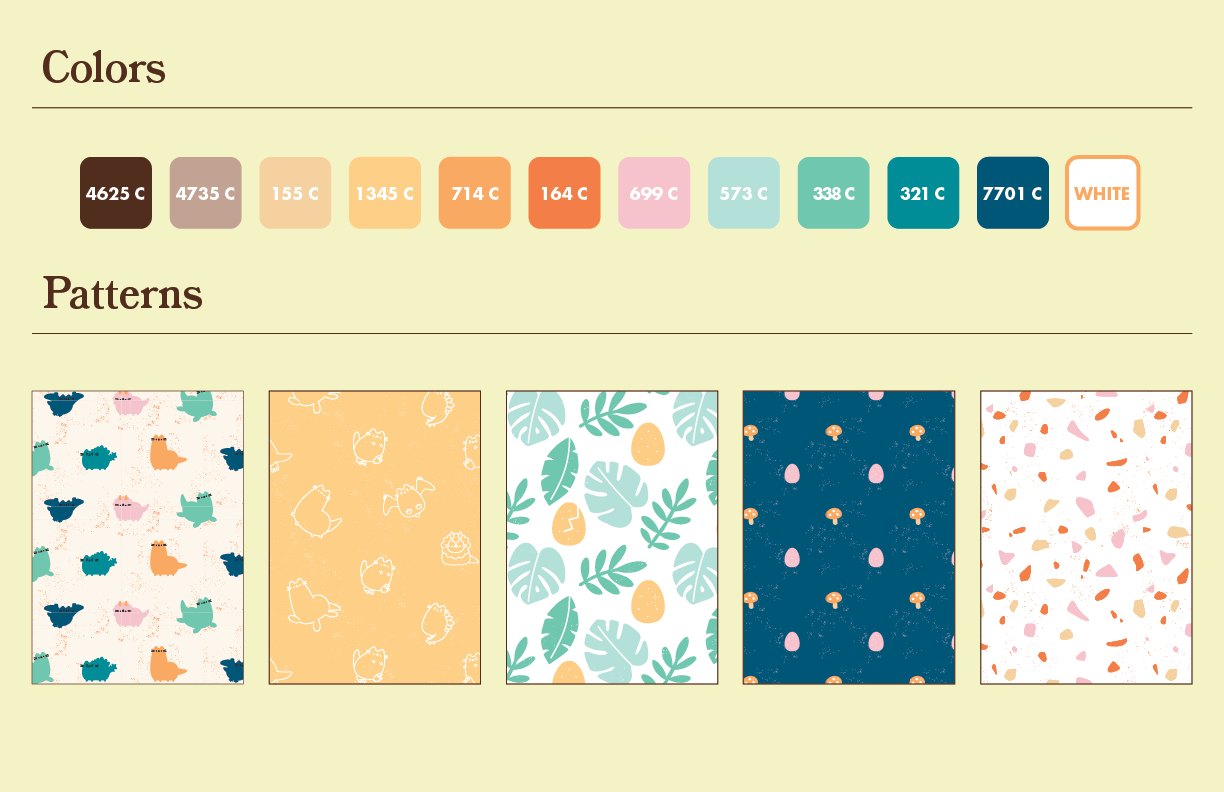Pick the bright orange 164 C swatch
Image resolution: width=1224 pixels, height=792 pixels.
[x=564, y=193]
